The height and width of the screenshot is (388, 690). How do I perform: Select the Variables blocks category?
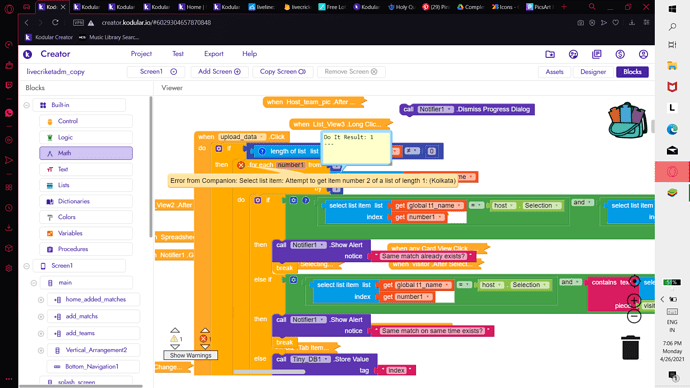pyautogui.click(x=86, y=233)
